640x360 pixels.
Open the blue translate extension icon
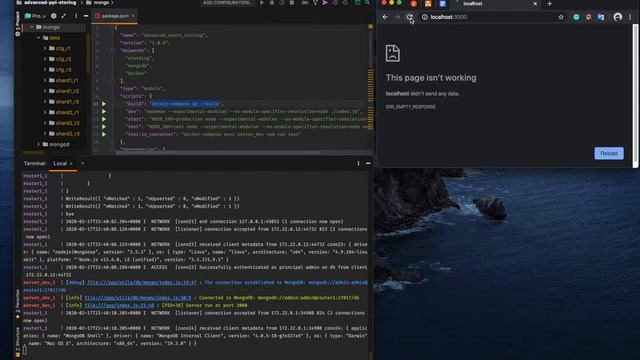point(600,17)
